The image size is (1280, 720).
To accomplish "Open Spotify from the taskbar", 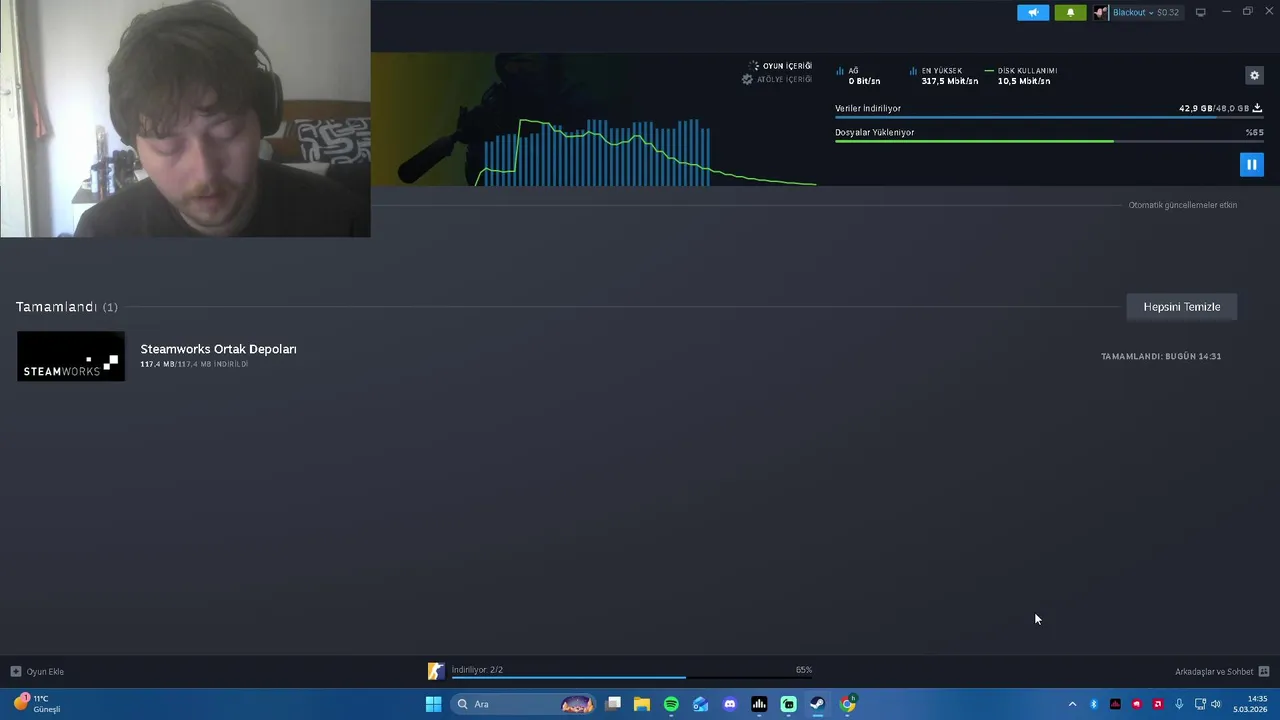I will pyautogui.click(x=671, y=704).
